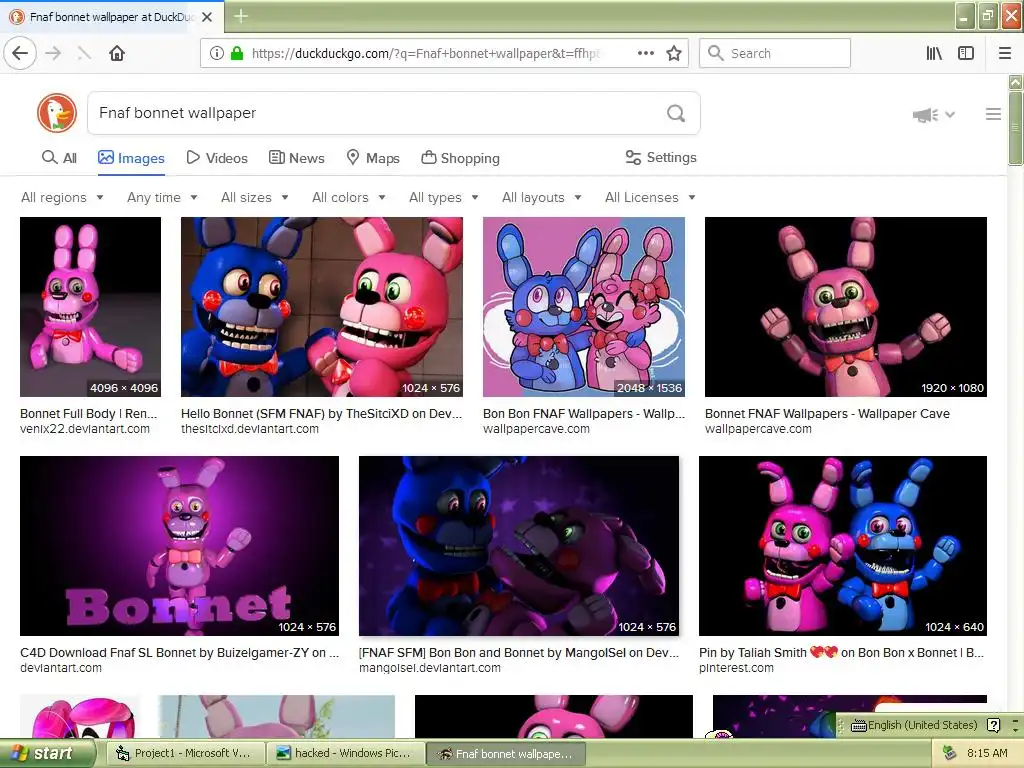This screenshot has height=768, width=1024.
Task: Click the magnifier in DuckDuckGo search box
Action: point(676,113)
